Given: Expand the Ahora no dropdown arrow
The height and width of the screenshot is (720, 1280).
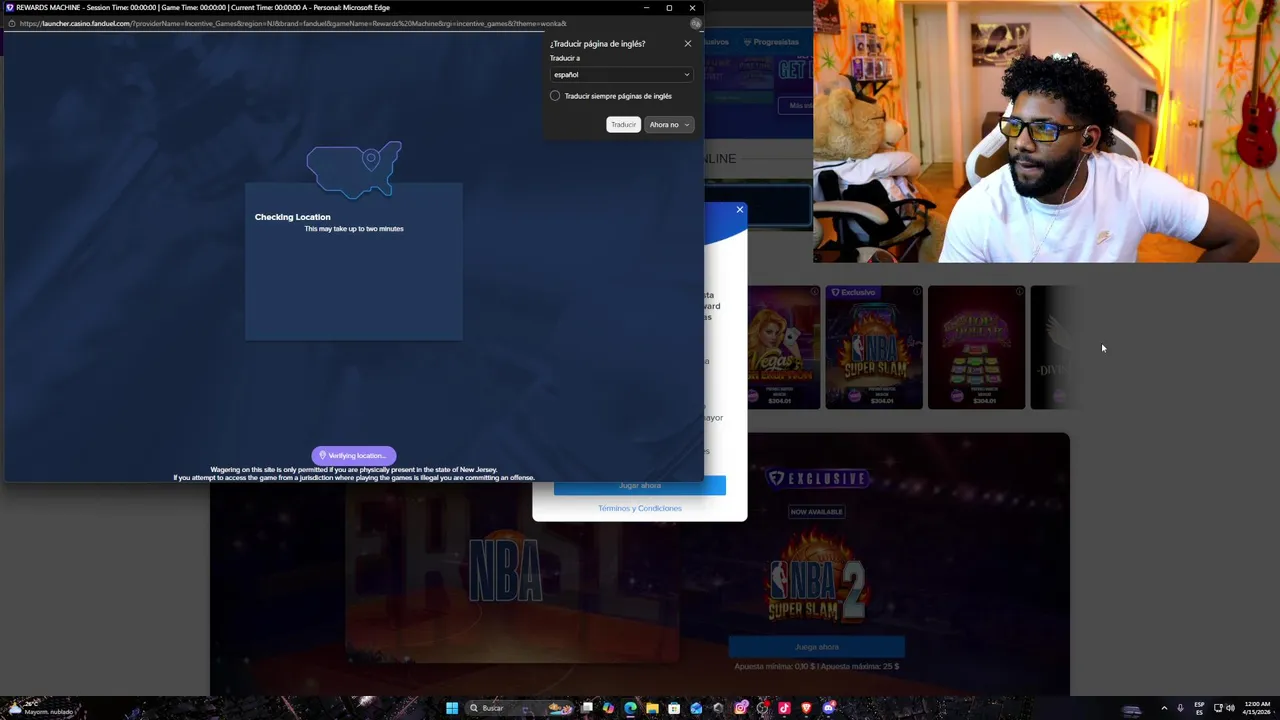Looking at the screenshot, I should click(686, 125).
